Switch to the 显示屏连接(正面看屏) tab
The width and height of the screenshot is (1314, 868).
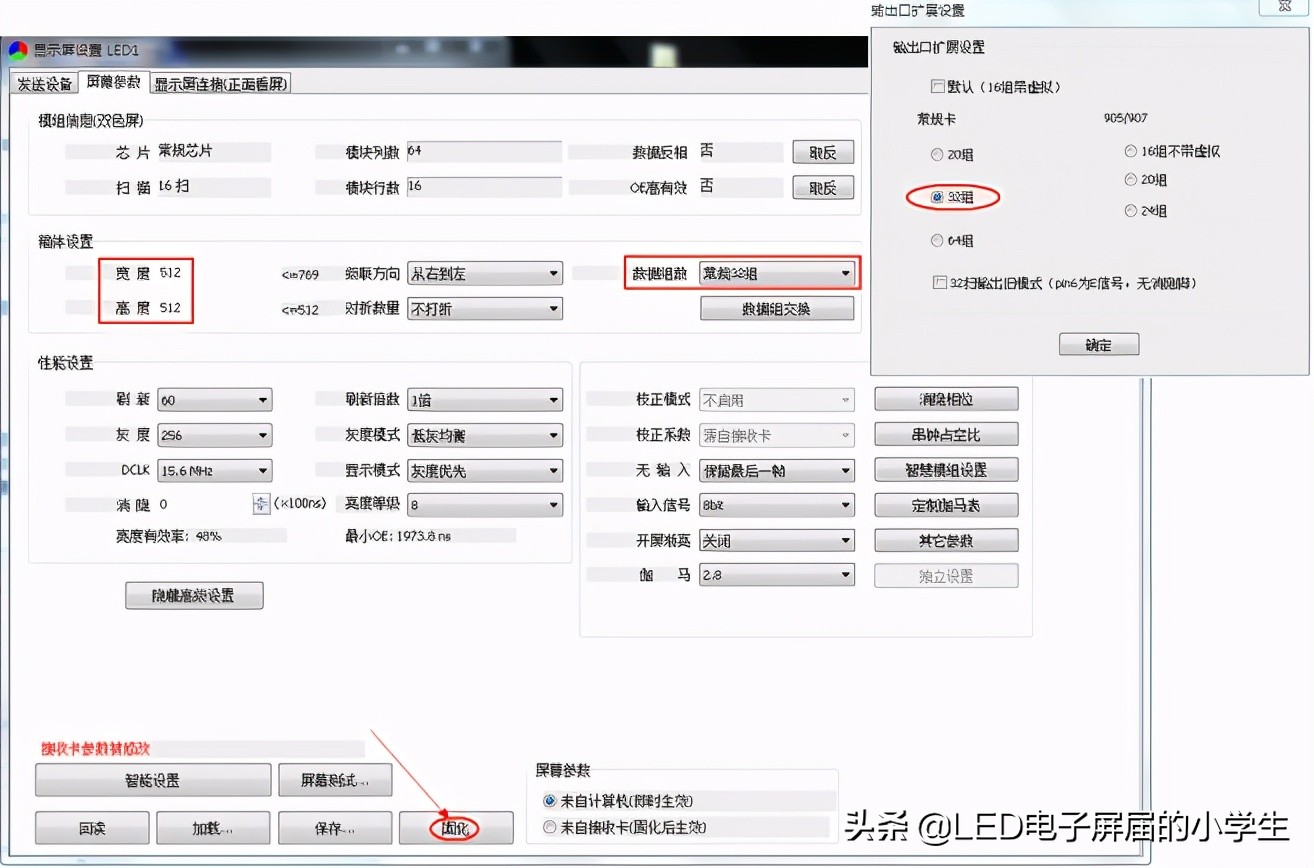tap(220, 84)
